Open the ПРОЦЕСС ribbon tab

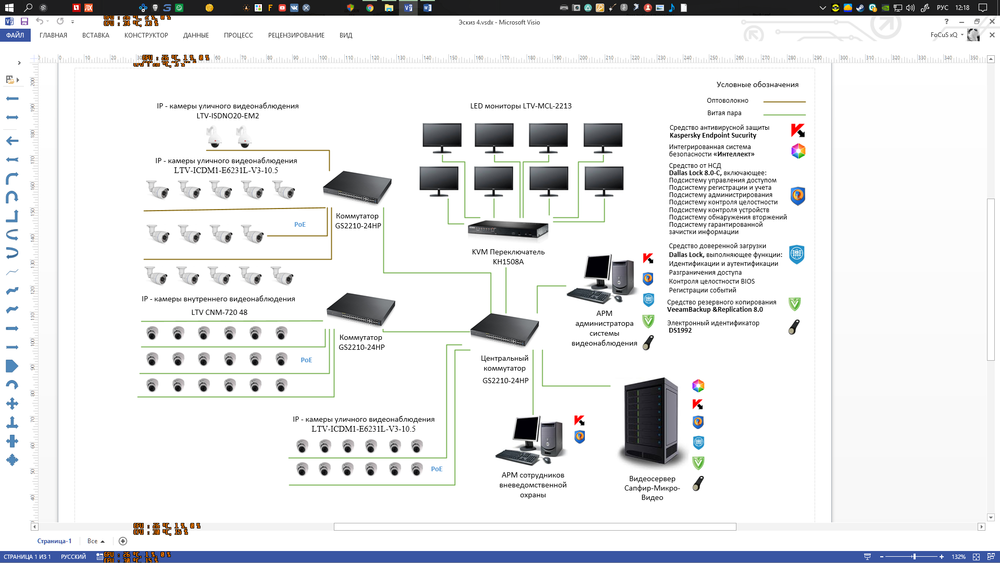238,35
